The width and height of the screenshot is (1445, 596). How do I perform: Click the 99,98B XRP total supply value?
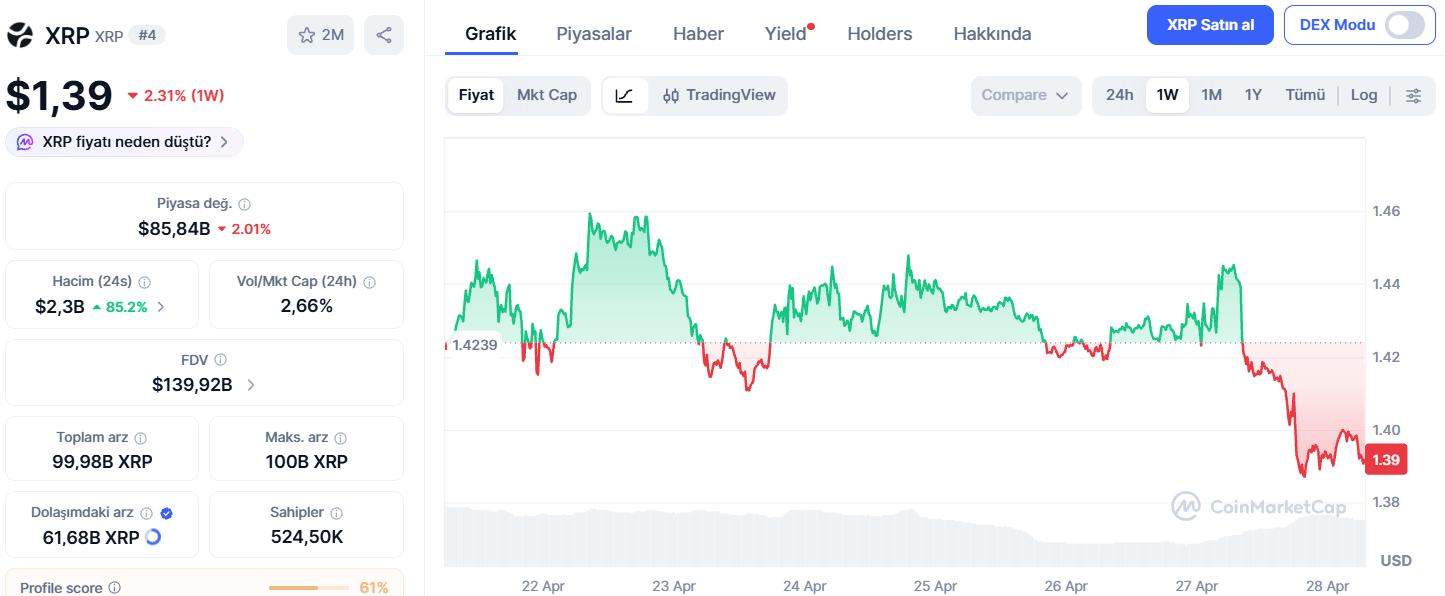click(102, 462)
